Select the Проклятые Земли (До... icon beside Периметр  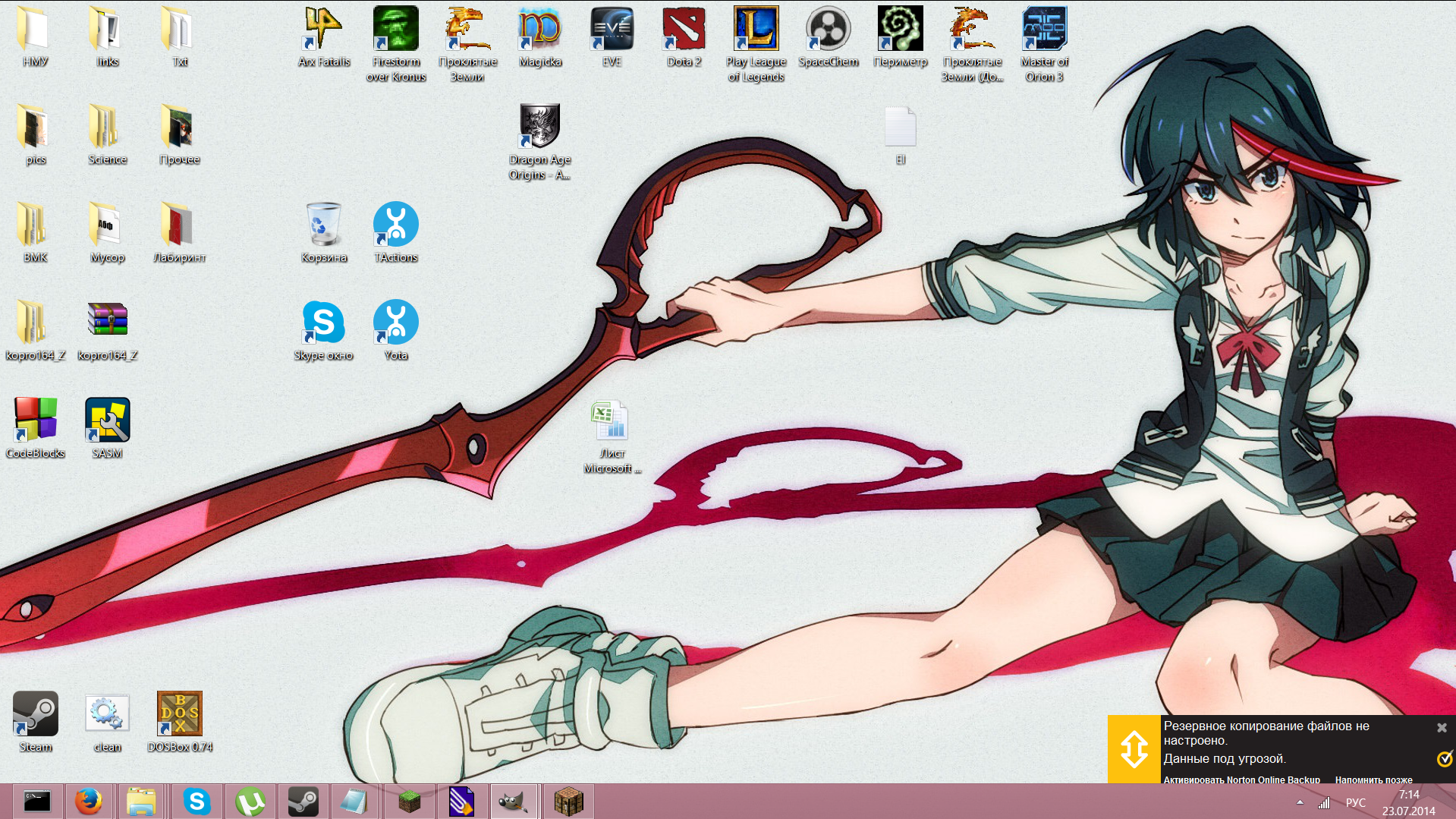[x=972, y=44]
